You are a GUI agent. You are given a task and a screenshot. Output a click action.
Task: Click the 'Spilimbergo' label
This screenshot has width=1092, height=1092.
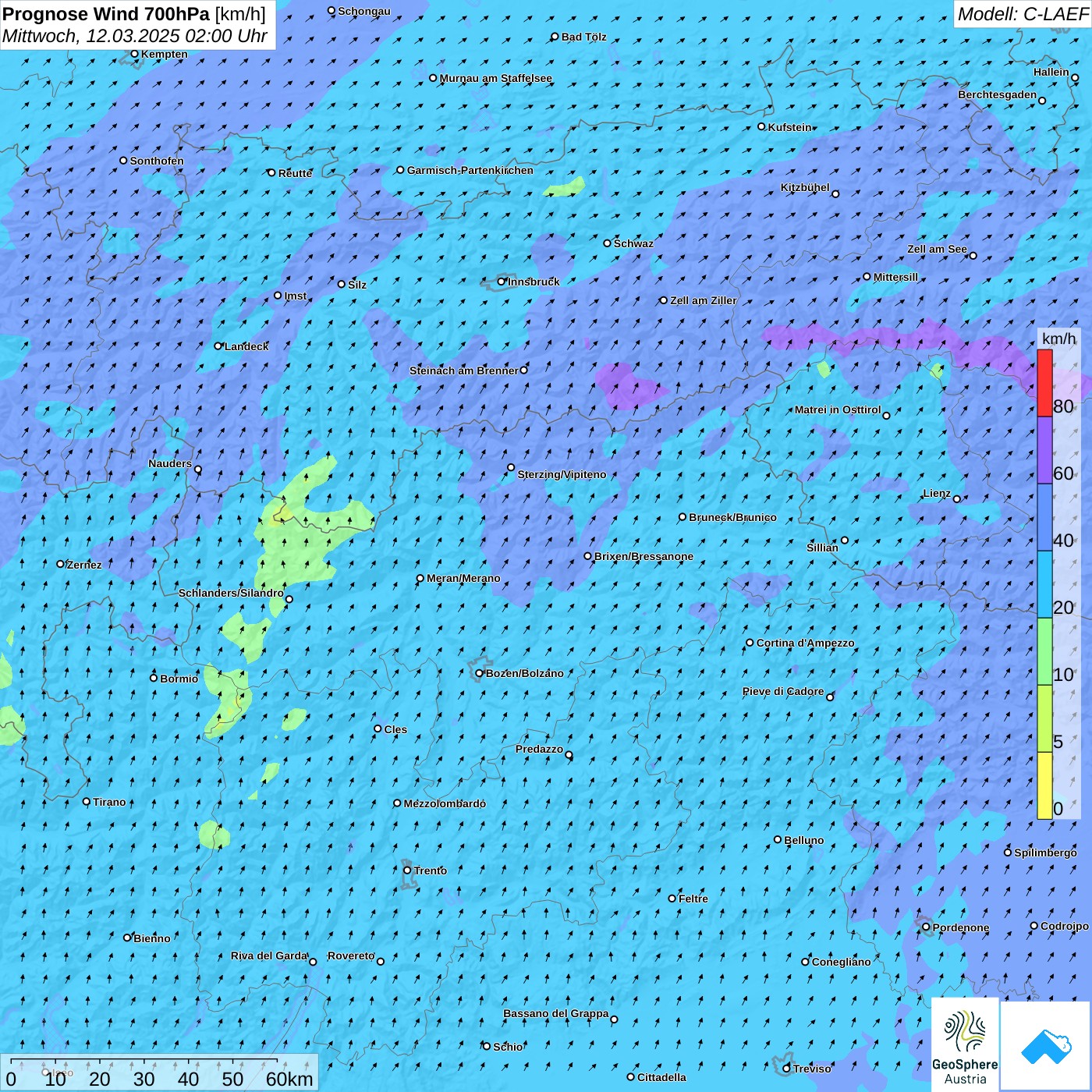(1045, 853)
